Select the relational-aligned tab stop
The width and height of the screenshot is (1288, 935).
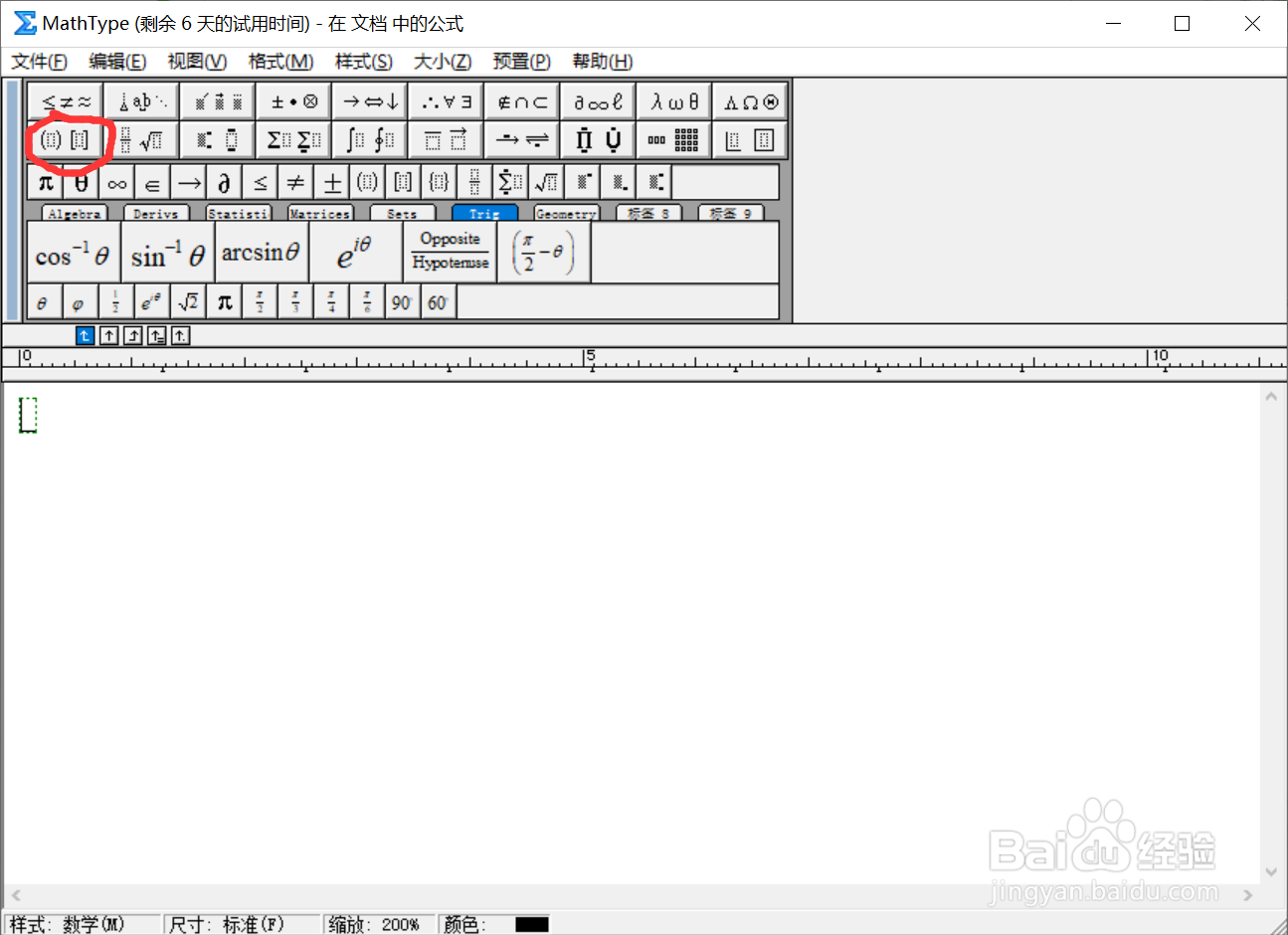(x=156, y=335)
